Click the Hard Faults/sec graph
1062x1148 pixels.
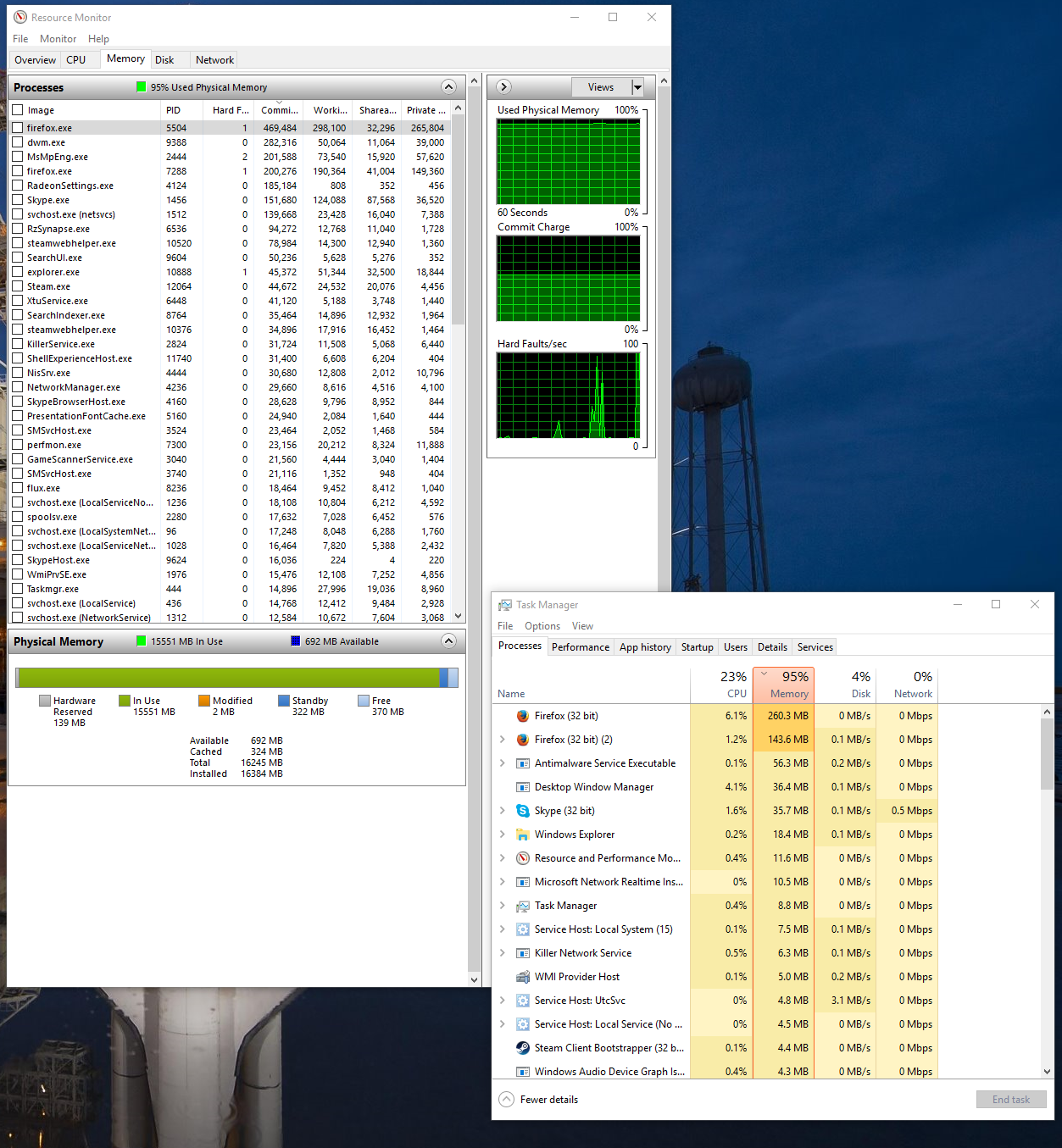[x=568, y=395]
